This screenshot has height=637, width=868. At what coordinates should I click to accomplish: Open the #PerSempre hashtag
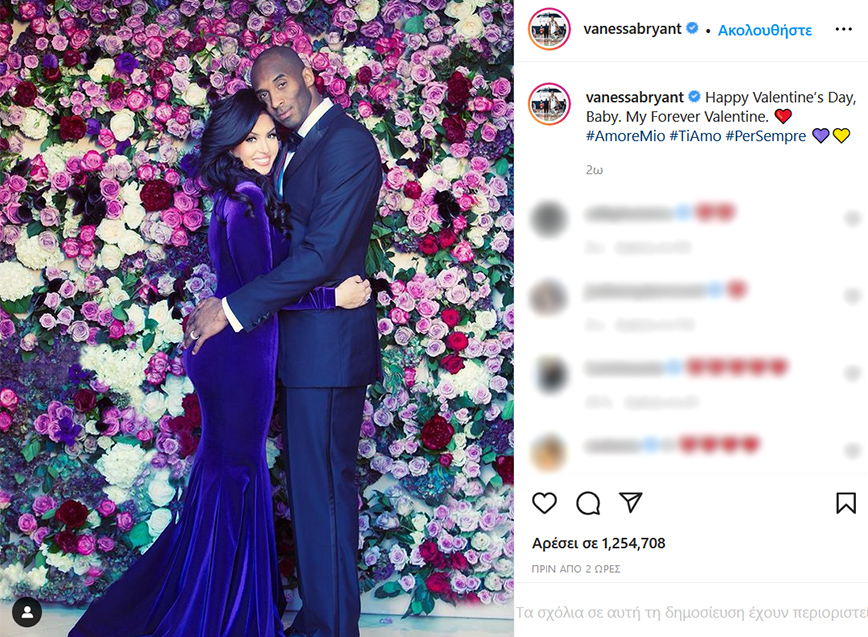pyautogui.click(x=766, y=136)
